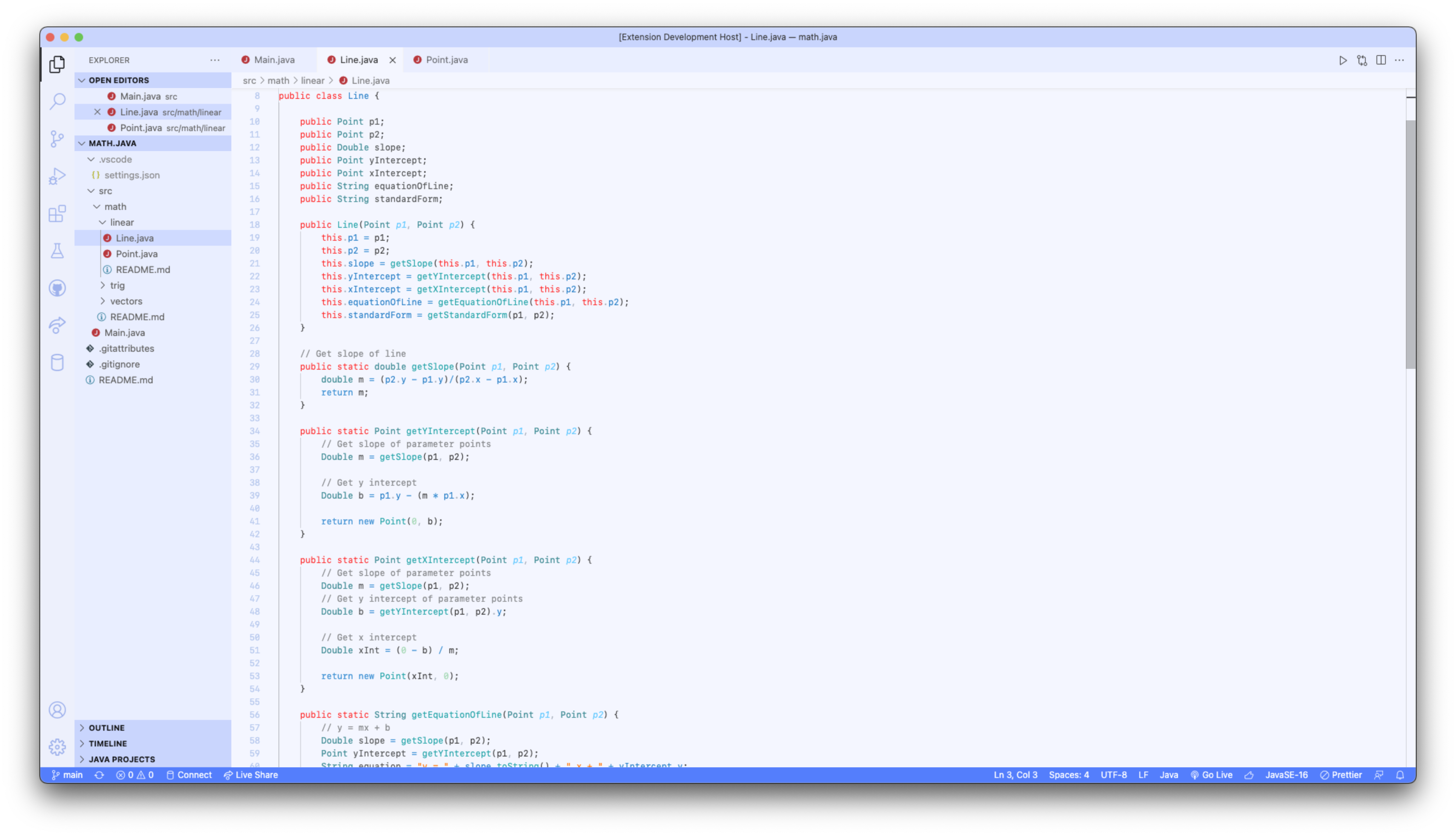Collapse the OPEN EDITORS section

point(118,80)
